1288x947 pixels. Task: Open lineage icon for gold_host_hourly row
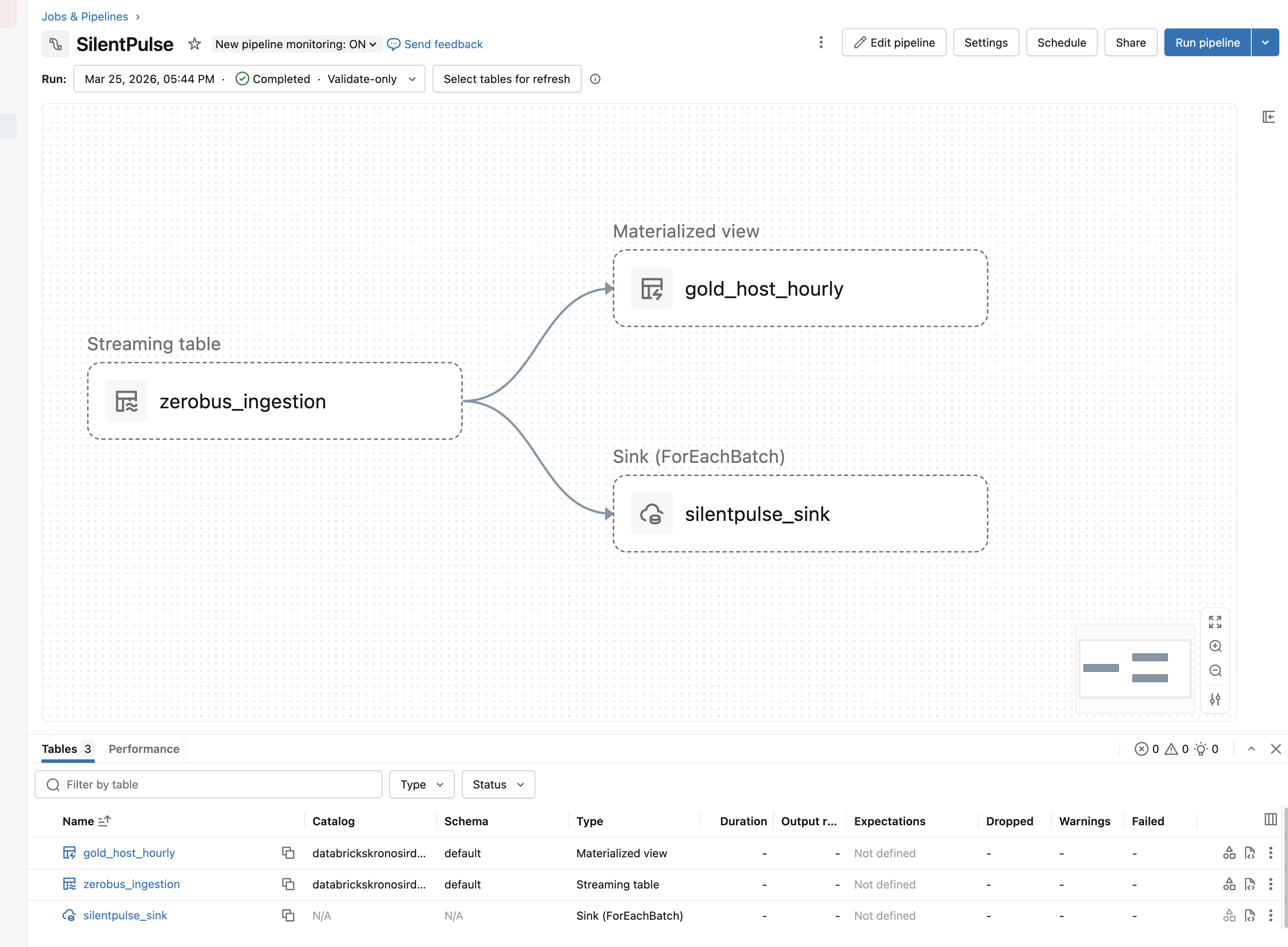pyautogui.click(x=1229, y=853)
